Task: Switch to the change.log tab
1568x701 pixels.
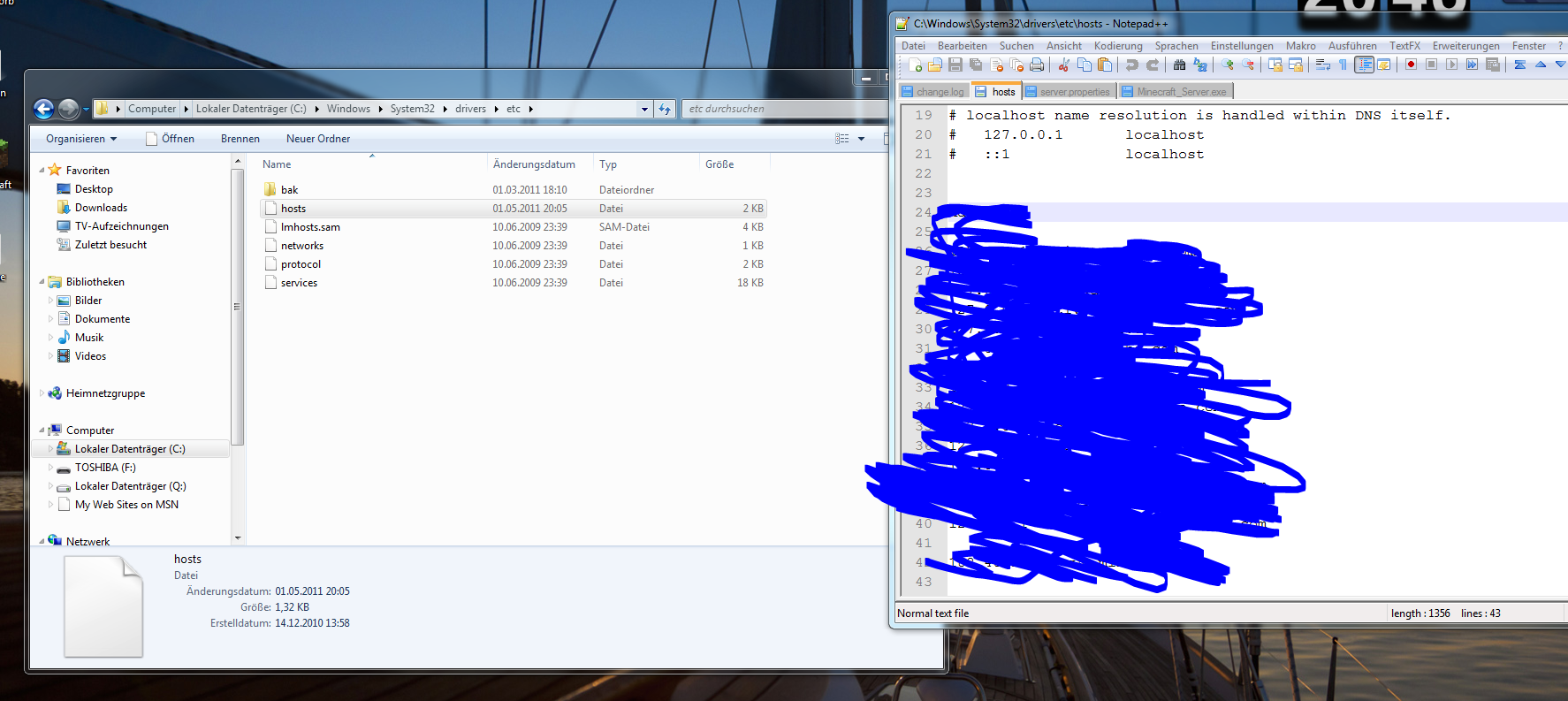Action: (933, 91)
